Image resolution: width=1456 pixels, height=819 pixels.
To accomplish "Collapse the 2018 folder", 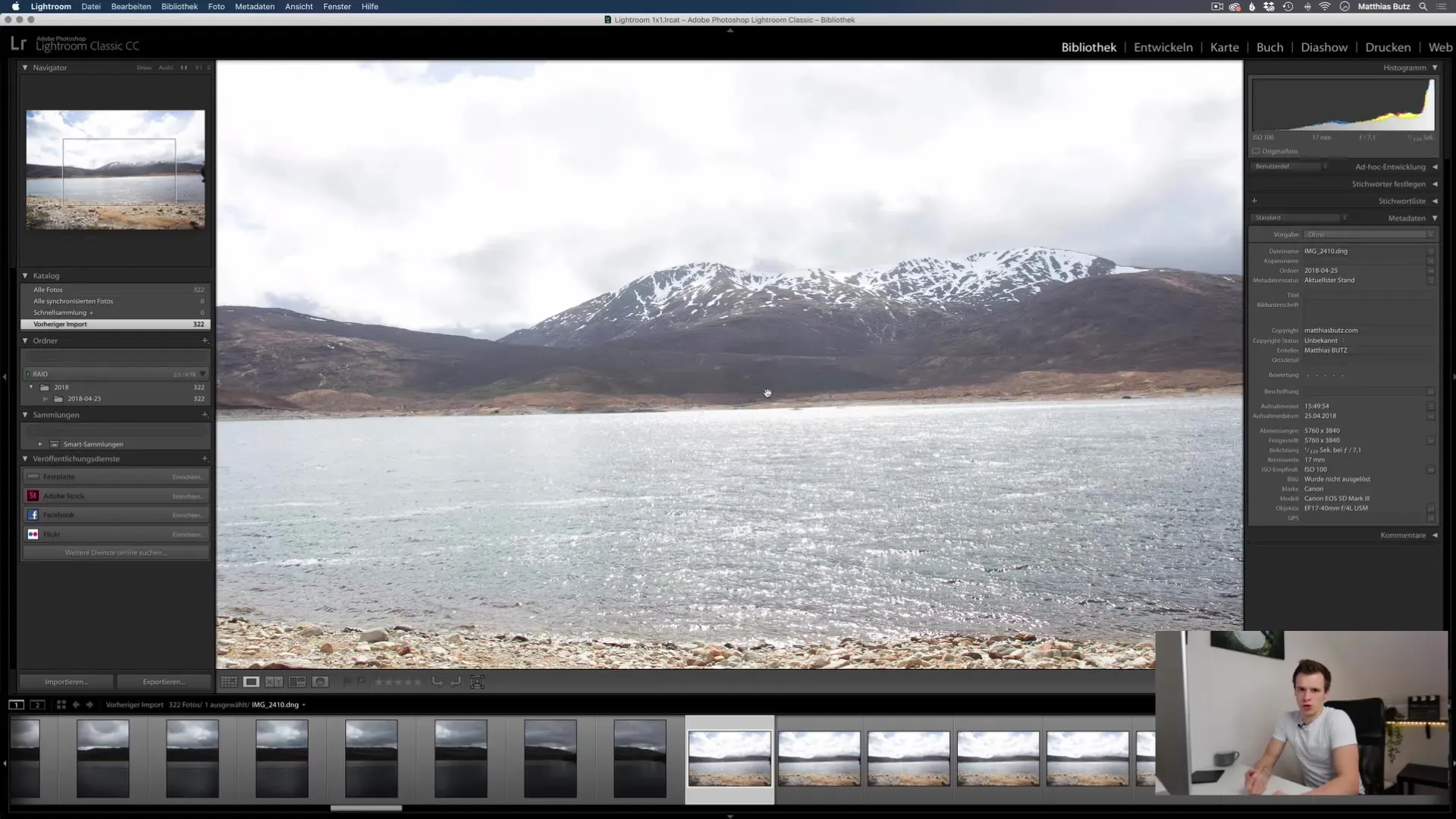I will (31, 388).
